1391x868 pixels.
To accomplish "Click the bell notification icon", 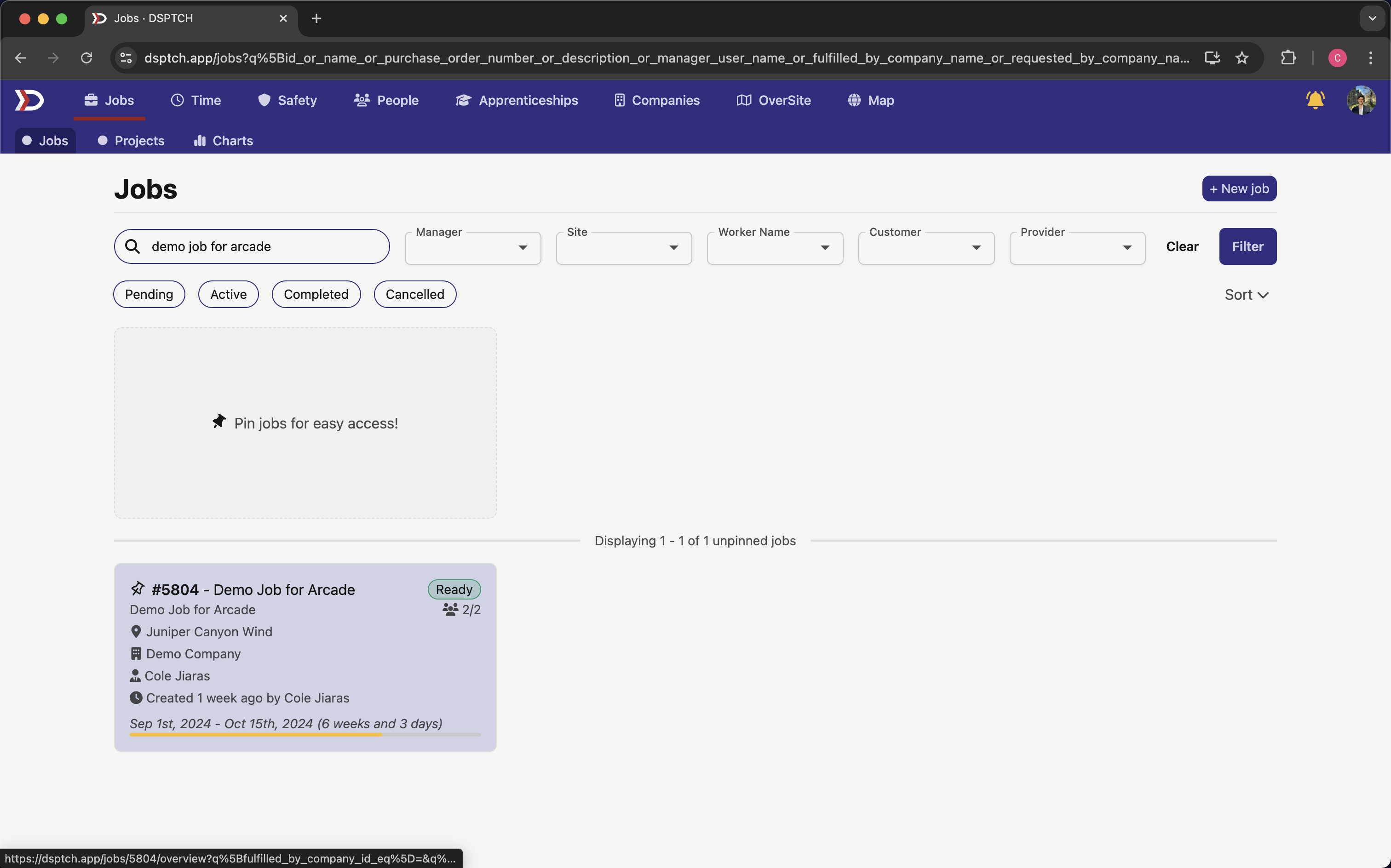I will pyautogui.click(x=1314, y=100).
